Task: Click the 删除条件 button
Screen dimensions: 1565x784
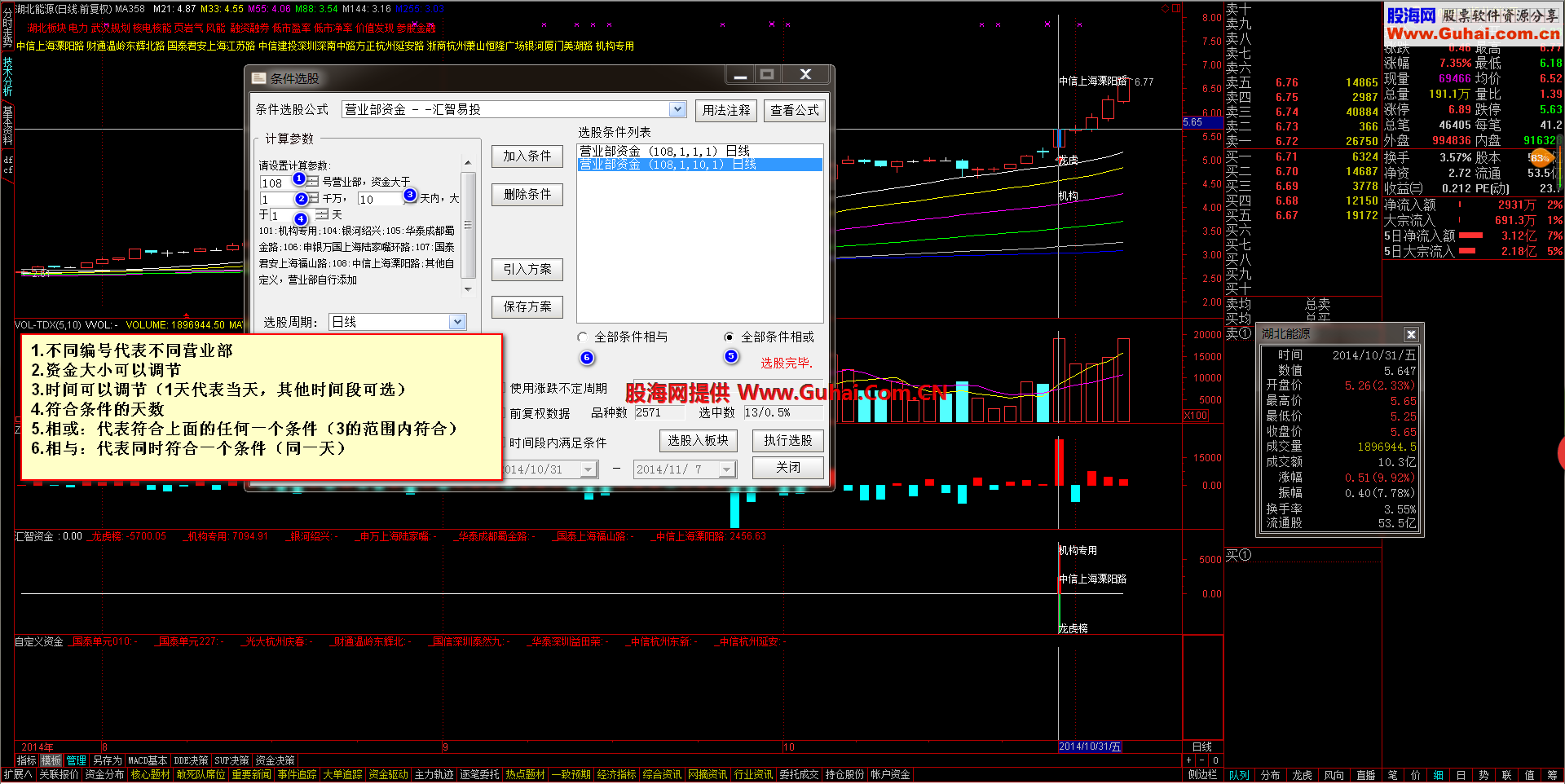Action: coord(527,195)
